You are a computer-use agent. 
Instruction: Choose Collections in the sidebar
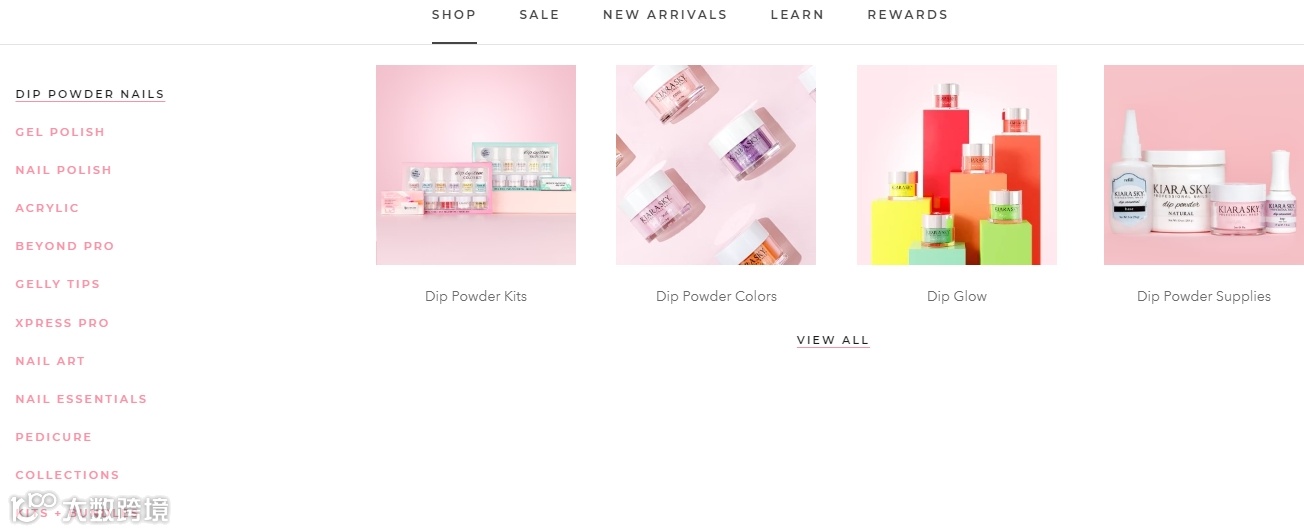tap(67, 475)
